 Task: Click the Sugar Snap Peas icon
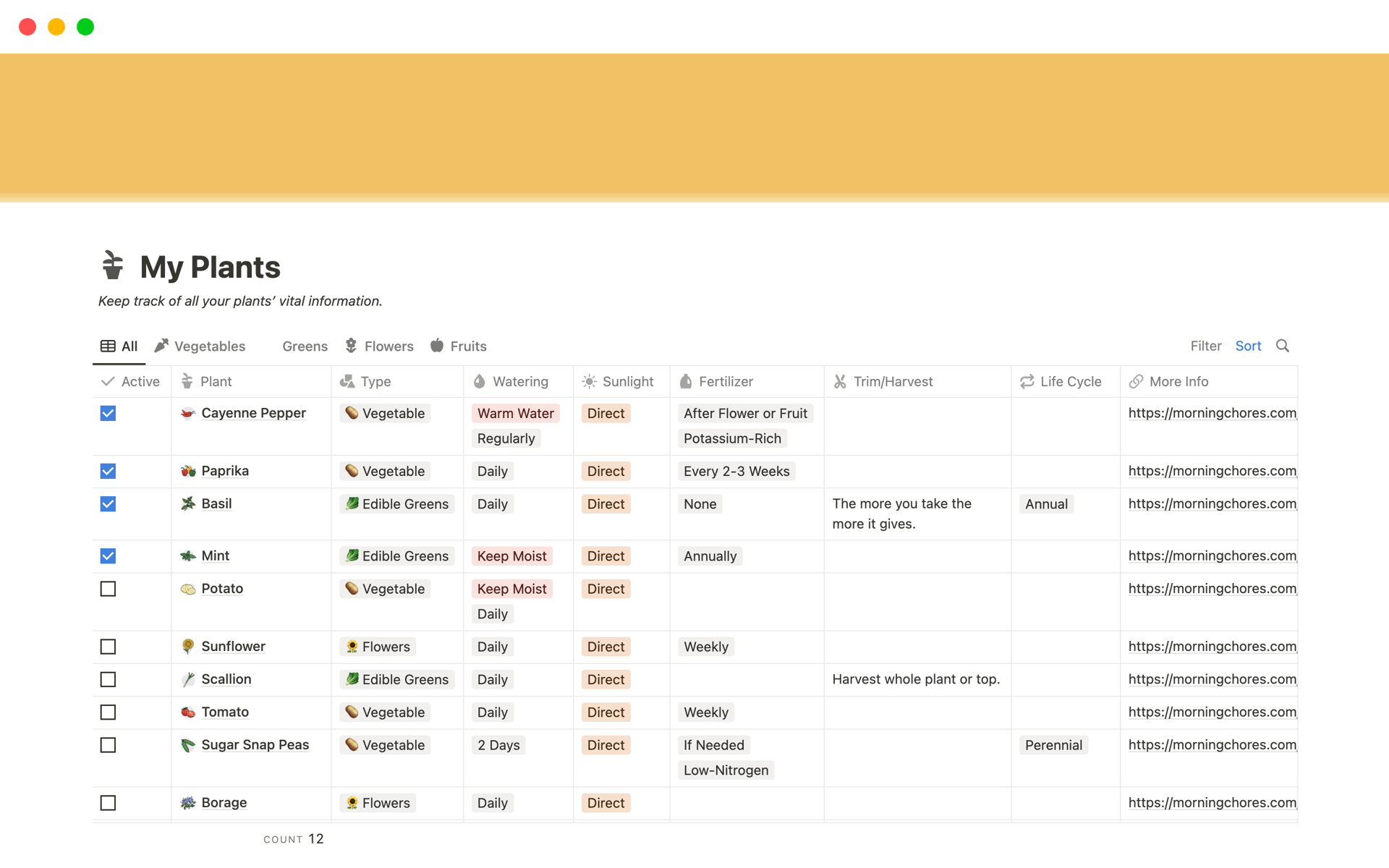click(x=188, y=745)
